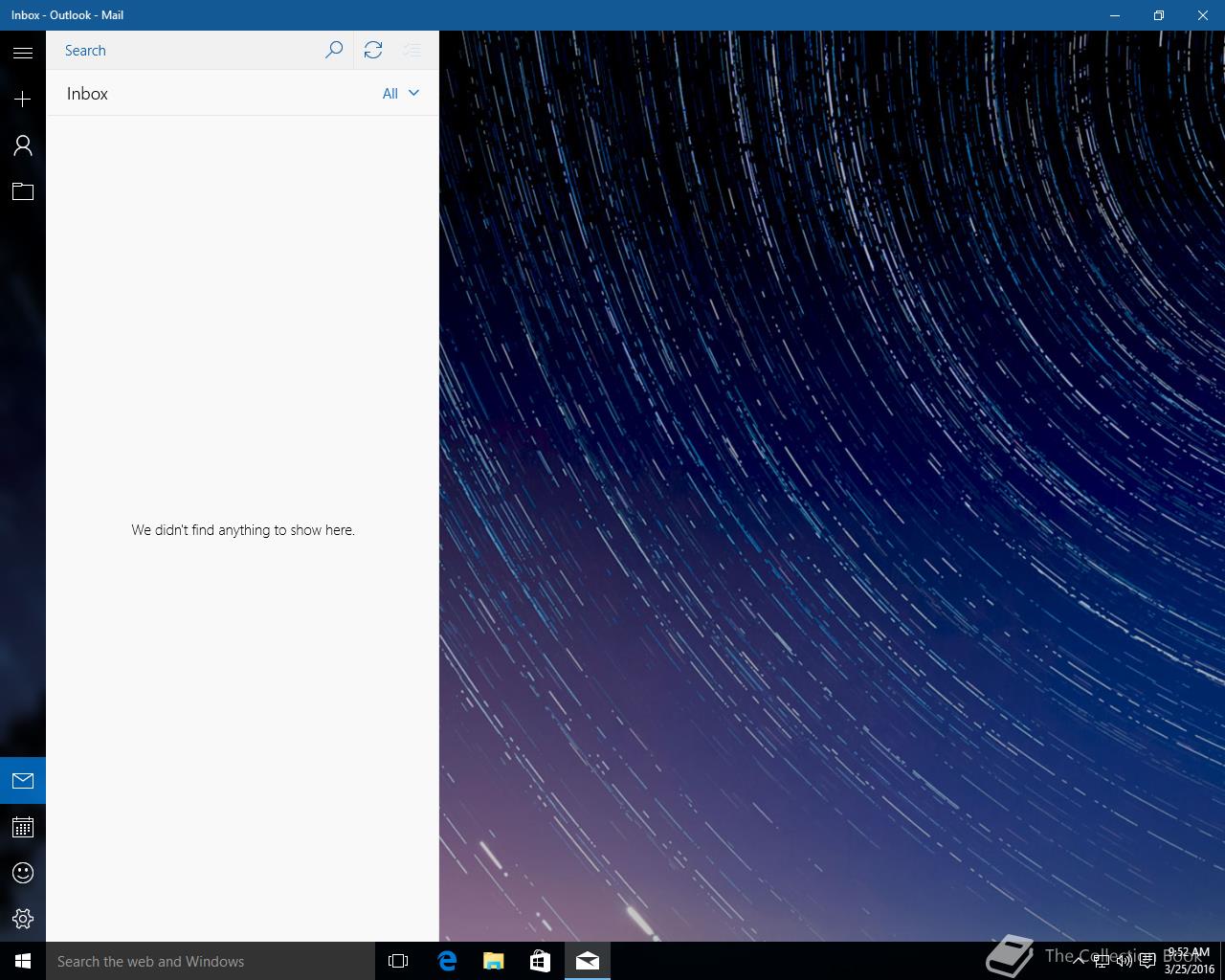Open the taskbar clock and date

pyautogui.click(x=1189, y=961)
